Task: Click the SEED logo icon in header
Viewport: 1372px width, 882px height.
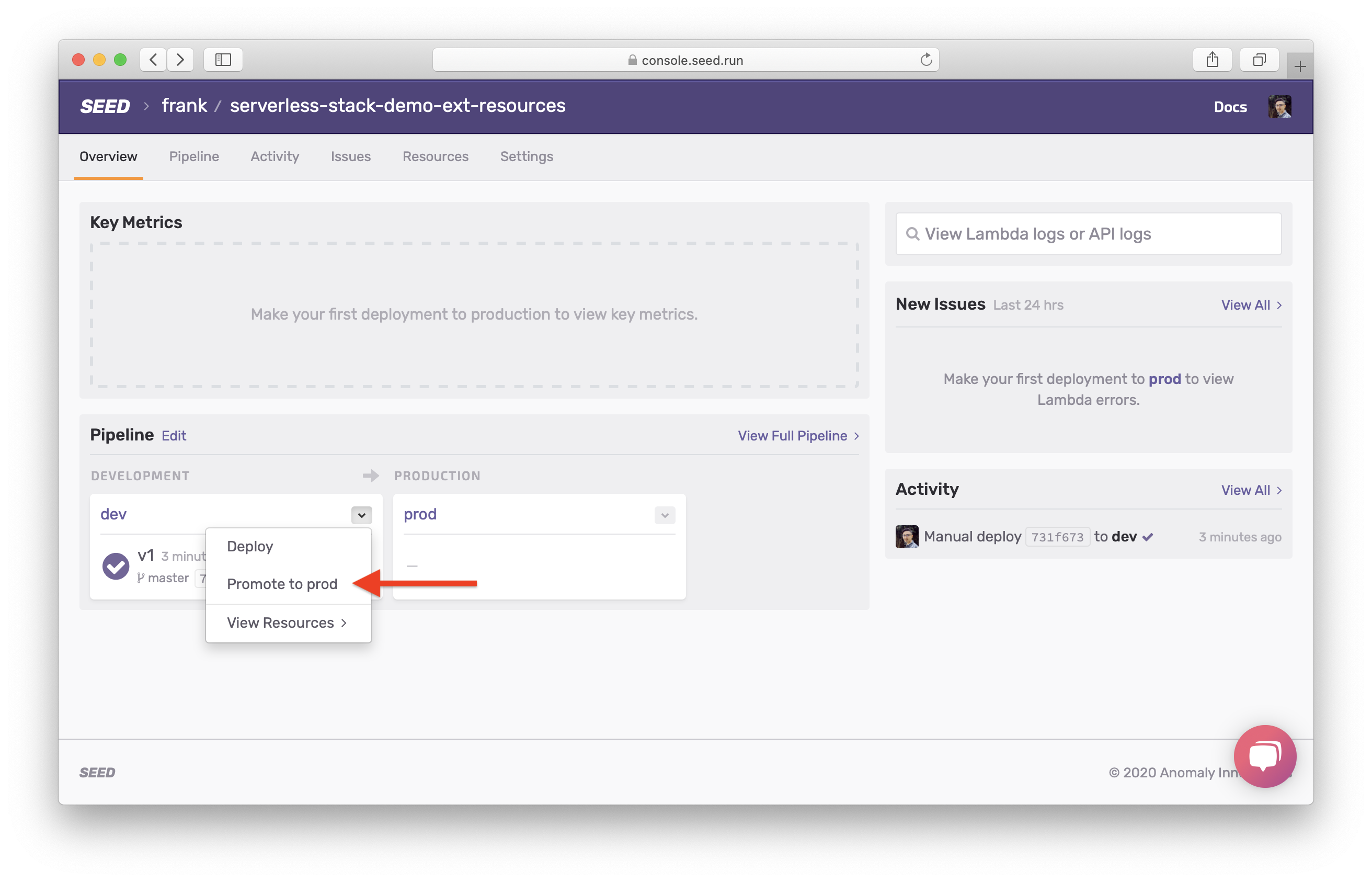Action: (104, 106)
